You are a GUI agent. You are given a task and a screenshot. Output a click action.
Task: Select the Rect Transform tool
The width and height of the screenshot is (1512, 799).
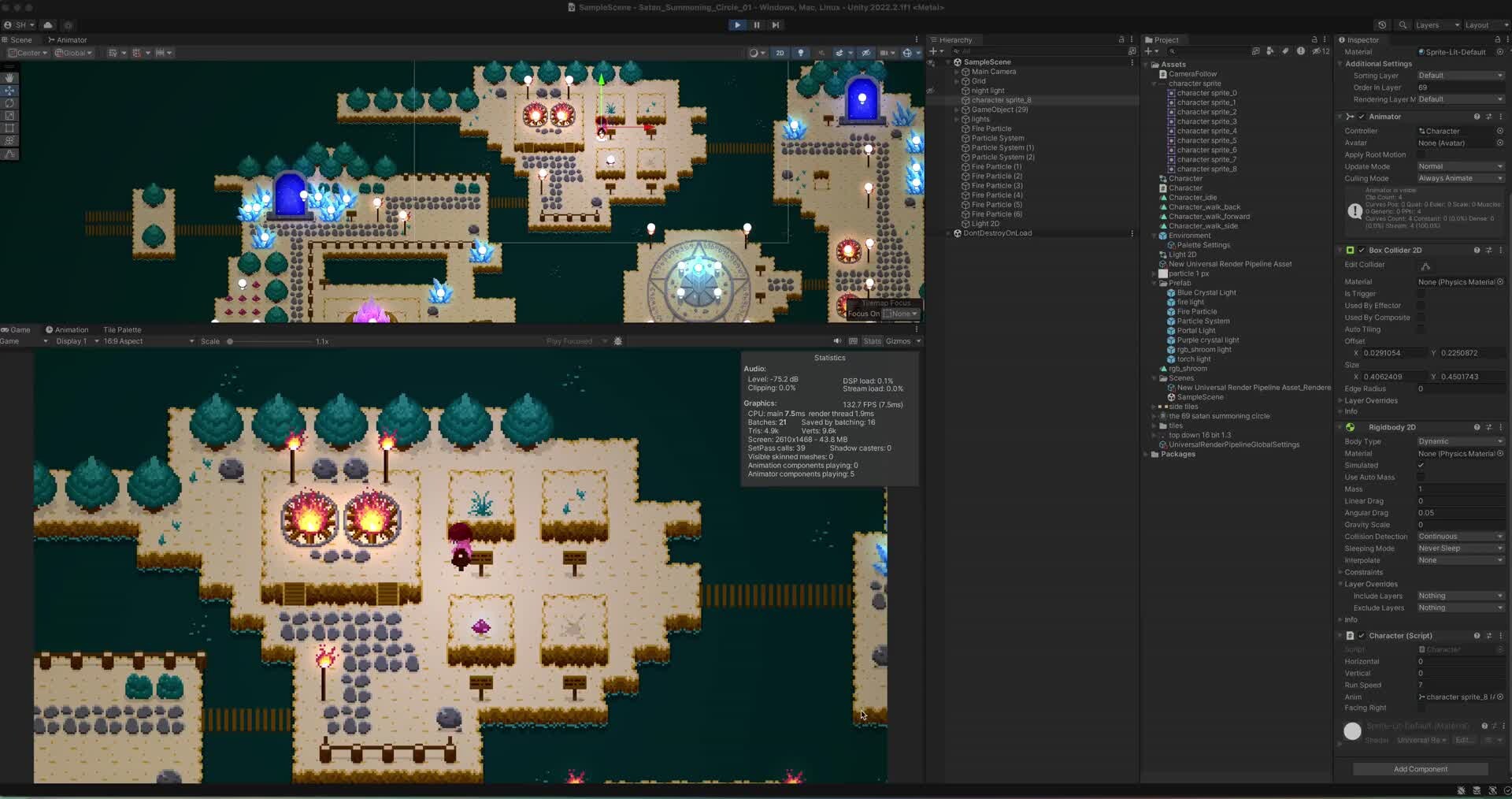tap(10, 128)
